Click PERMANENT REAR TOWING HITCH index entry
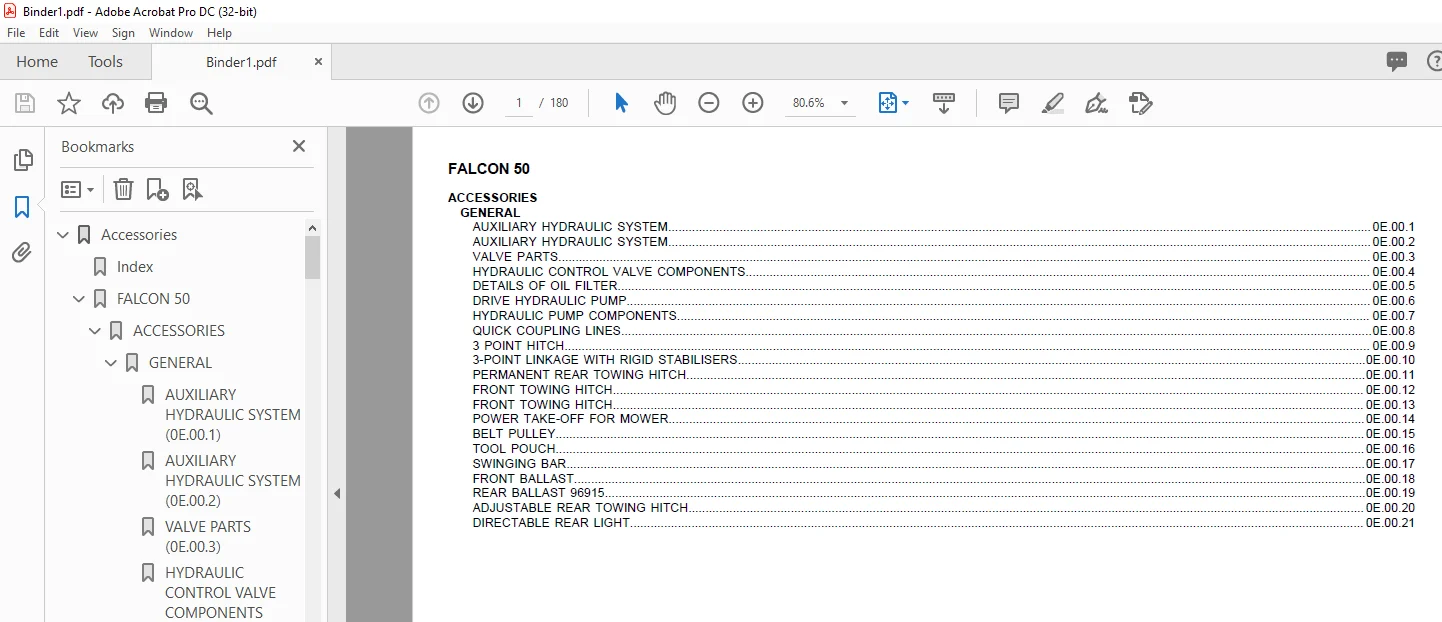This screenshot has height=622, width=1442. [579, 374]
